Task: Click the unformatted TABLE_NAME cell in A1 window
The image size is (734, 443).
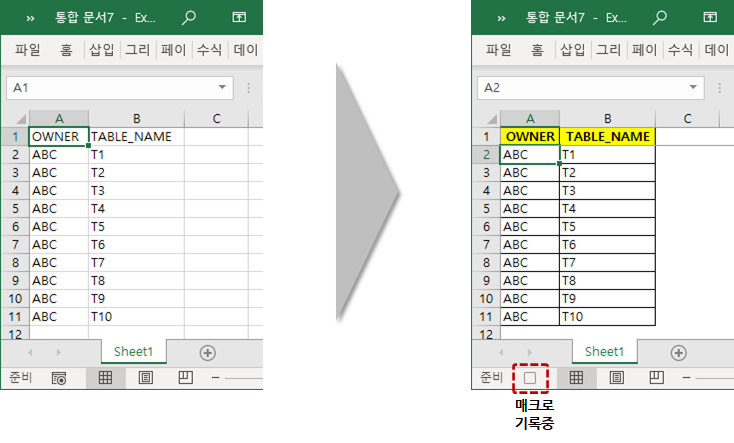Action: 136,136
